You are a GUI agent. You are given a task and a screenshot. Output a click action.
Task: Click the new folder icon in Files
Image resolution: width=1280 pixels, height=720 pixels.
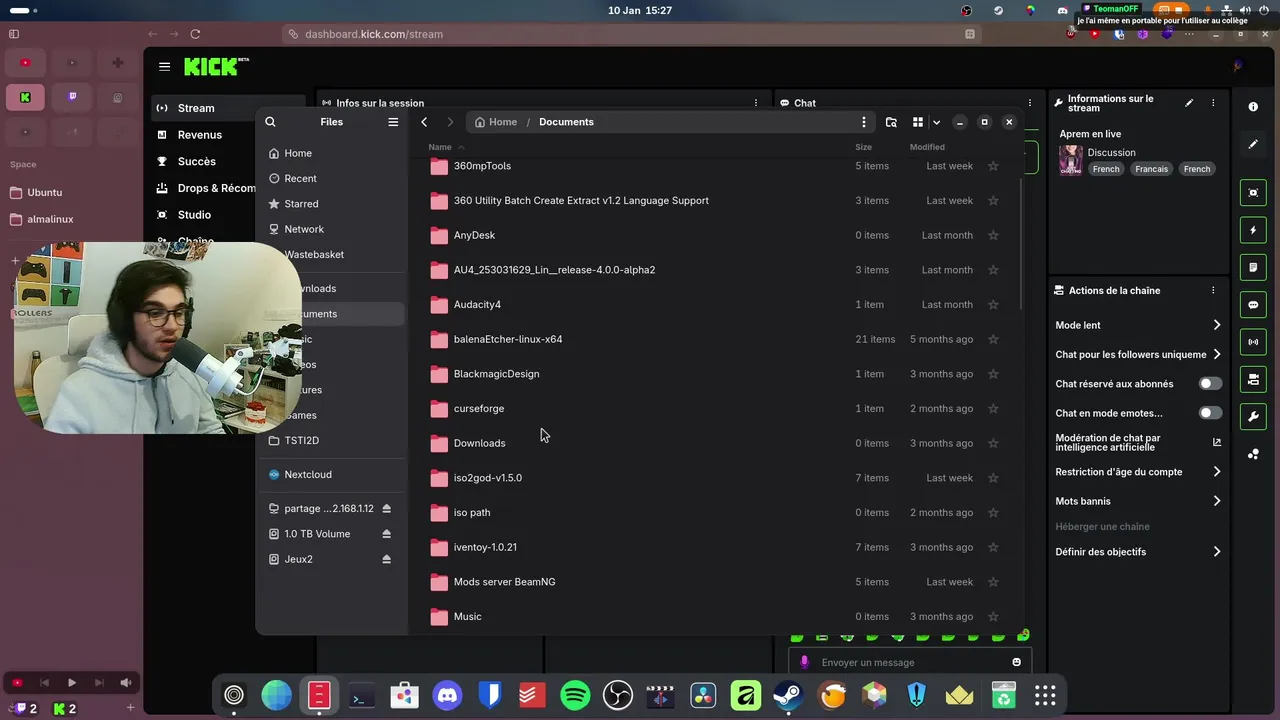pos(891,122)
